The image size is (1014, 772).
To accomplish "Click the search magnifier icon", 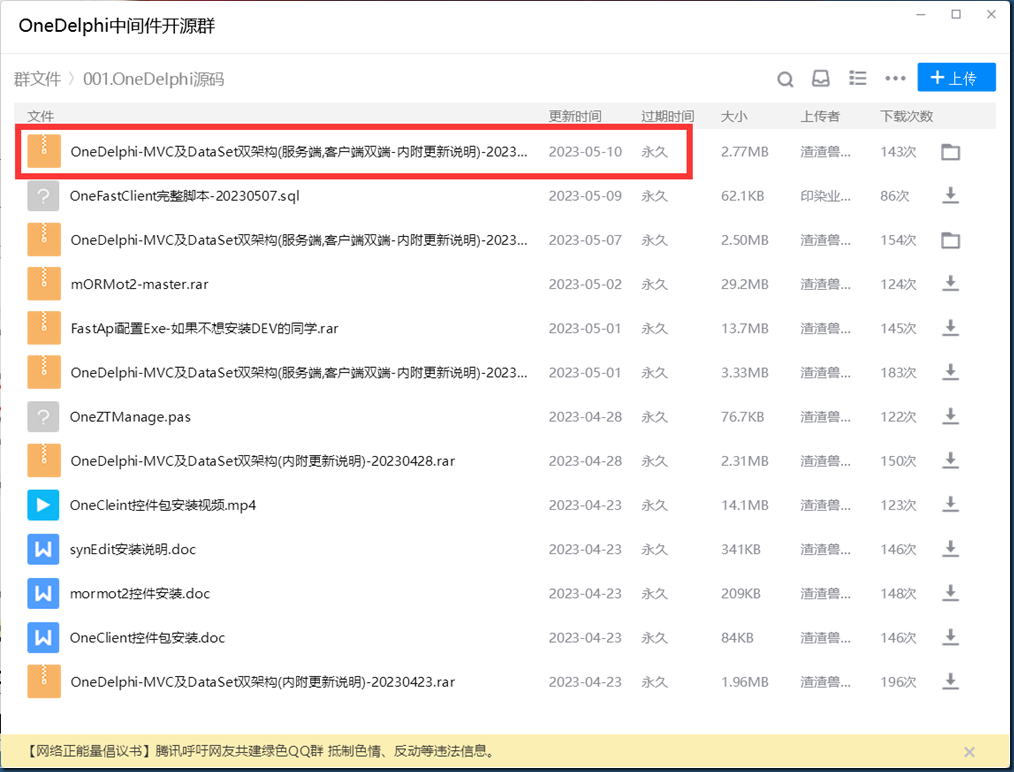I will coord(785,79).
